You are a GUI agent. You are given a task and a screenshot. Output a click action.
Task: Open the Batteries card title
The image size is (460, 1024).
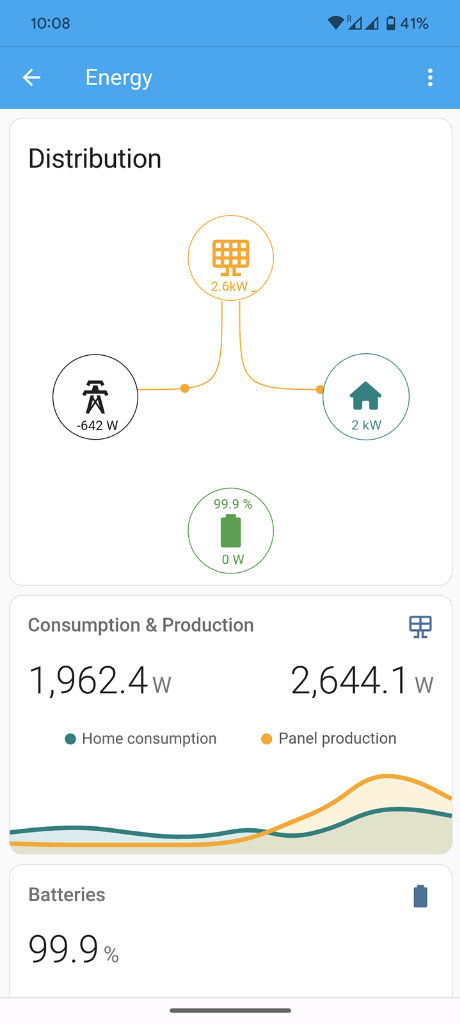(x=67, y=895)
